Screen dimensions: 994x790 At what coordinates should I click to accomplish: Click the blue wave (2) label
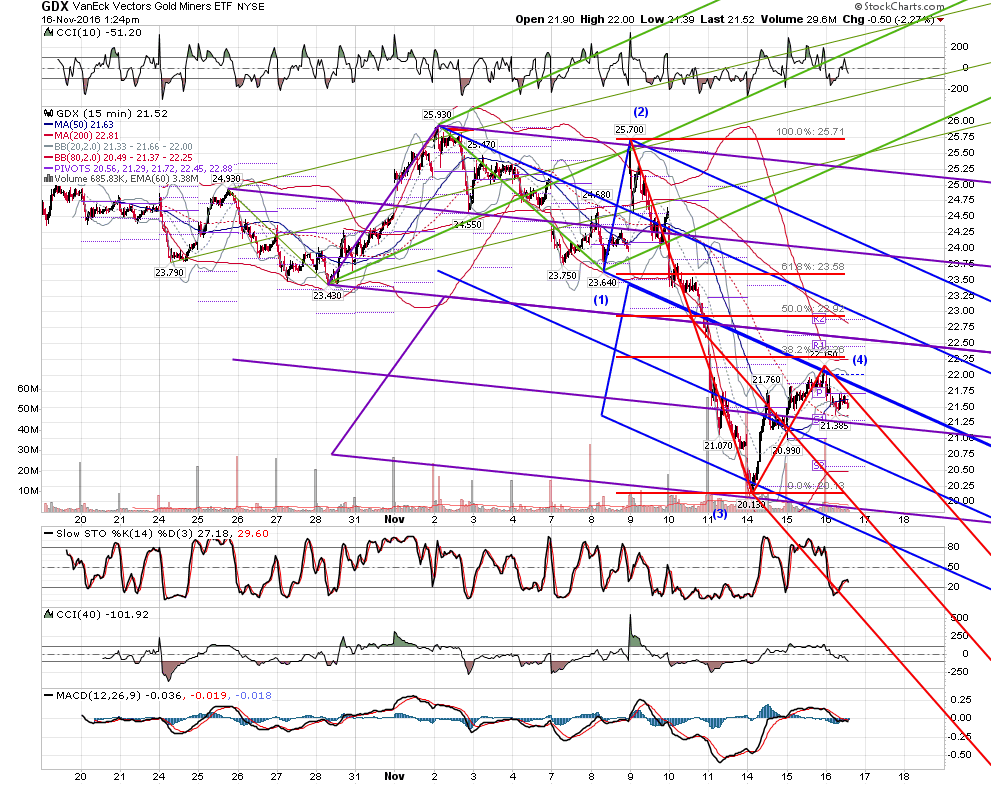point(641,112)
